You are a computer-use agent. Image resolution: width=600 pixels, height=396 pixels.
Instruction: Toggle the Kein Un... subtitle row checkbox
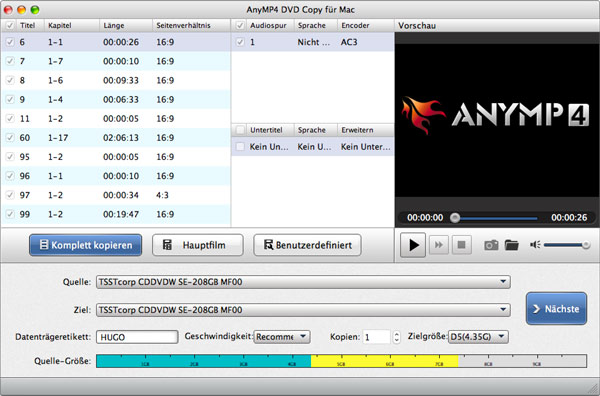coord(240,147)
